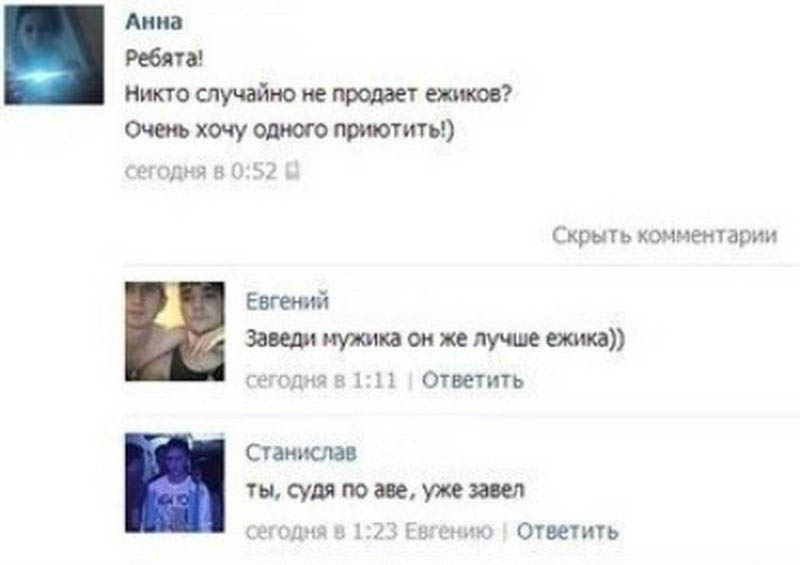Screen dimensions: 800x565
Task: Reply to Евгений's comment with Ответить
Action: 472,380
